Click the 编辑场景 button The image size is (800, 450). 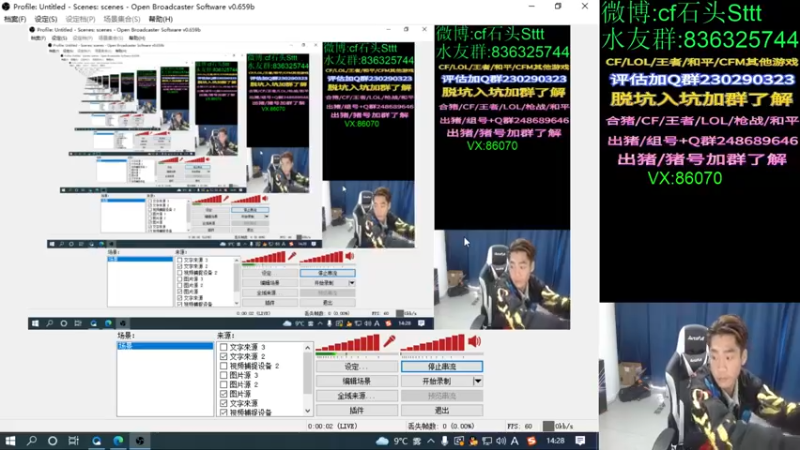click(x=357, y=381)
